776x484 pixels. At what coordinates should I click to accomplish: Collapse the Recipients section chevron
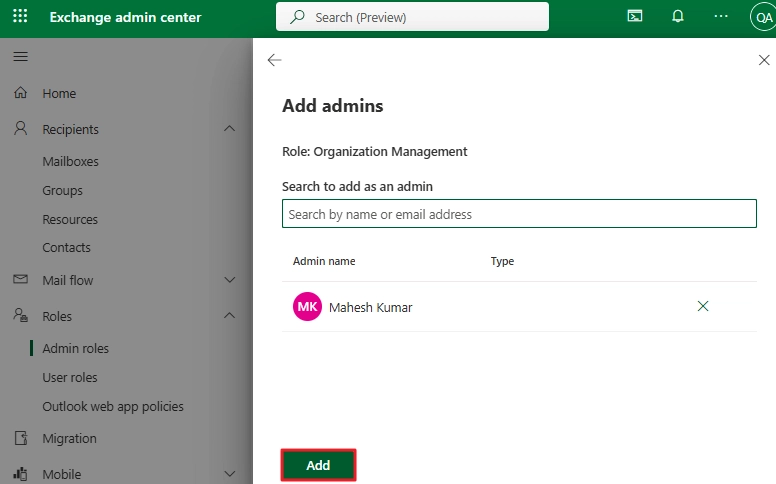[x=229, y=129]
